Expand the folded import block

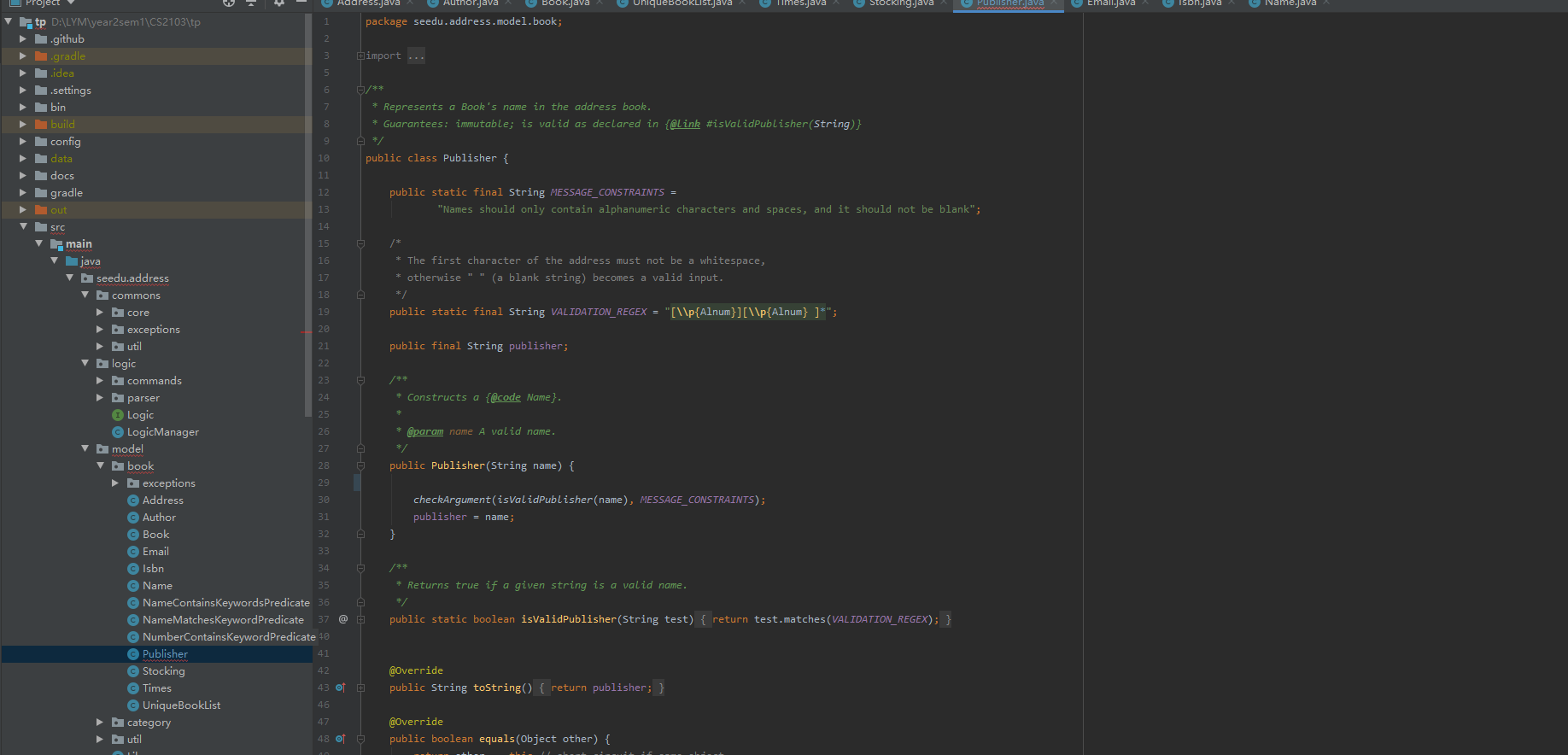pyautogui.click(x=360, y=56)
